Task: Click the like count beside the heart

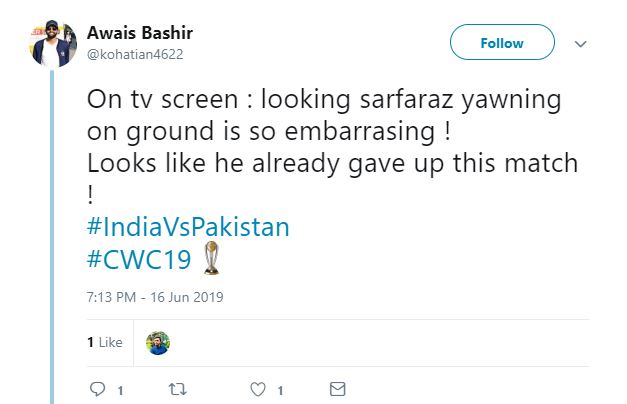Action: point(279,390)
